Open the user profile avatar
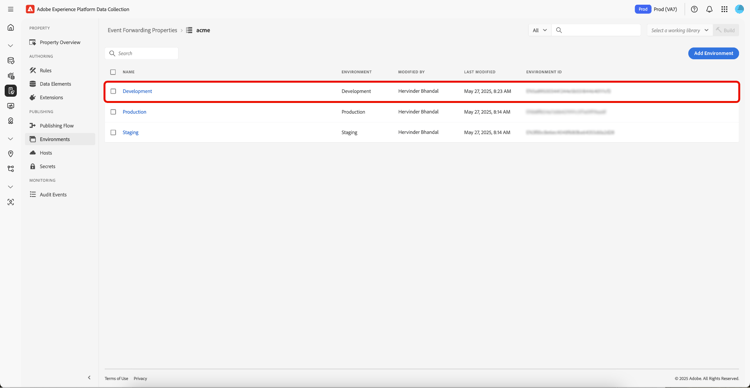 pyautogui.click(x=739, y=9)
